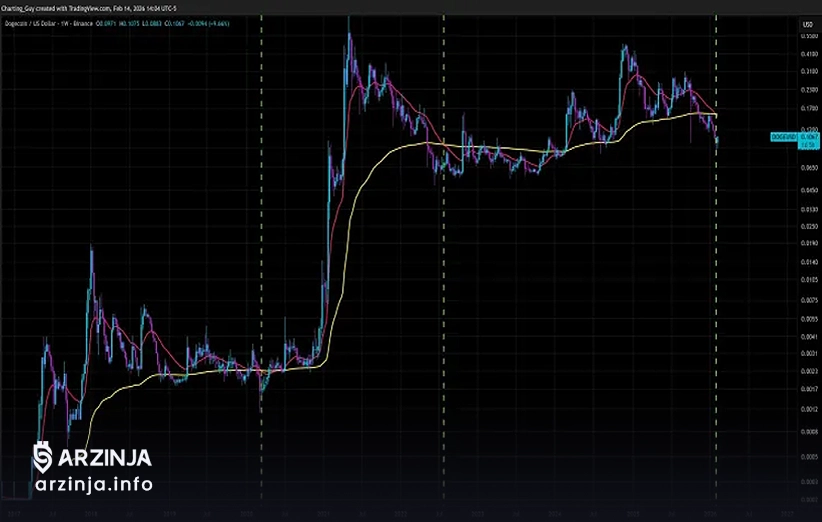822x522 pixels.
Task: Click the rightmost dashed vertical line
Action: [x=716, y=300]
